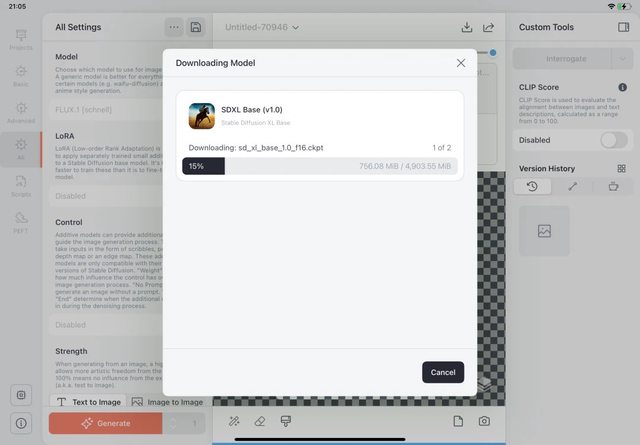Show CLIP Score info
The image size is (640, 445).
tap(623, 88)
